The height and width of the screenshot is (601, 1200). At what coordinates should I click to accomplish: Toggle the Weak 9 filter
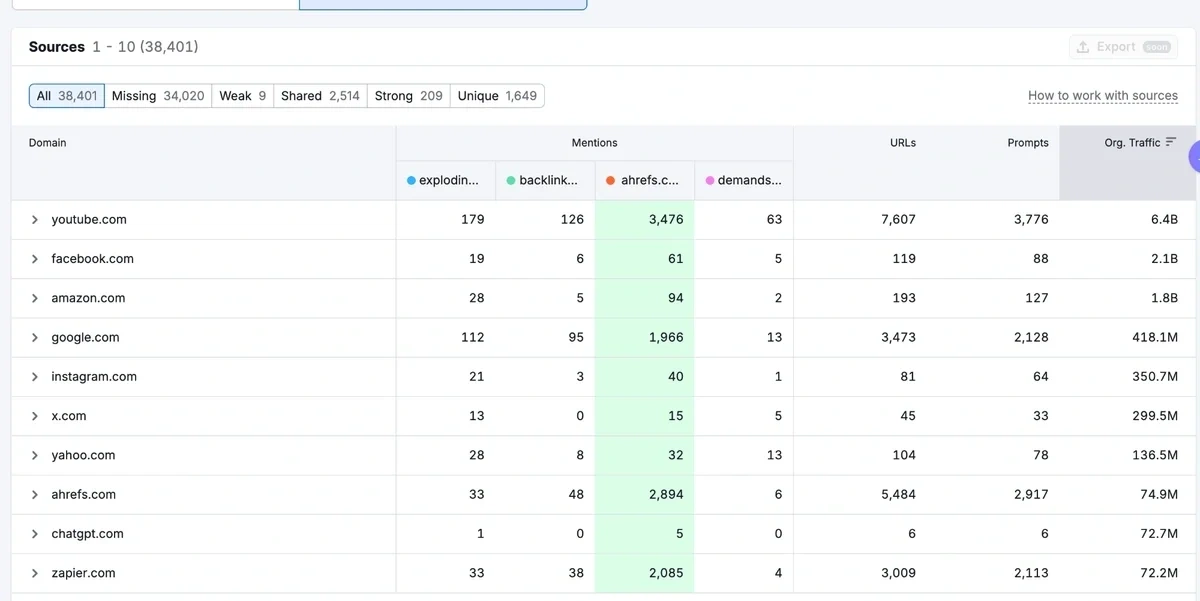pyautogui.click(x=242, y=95)
